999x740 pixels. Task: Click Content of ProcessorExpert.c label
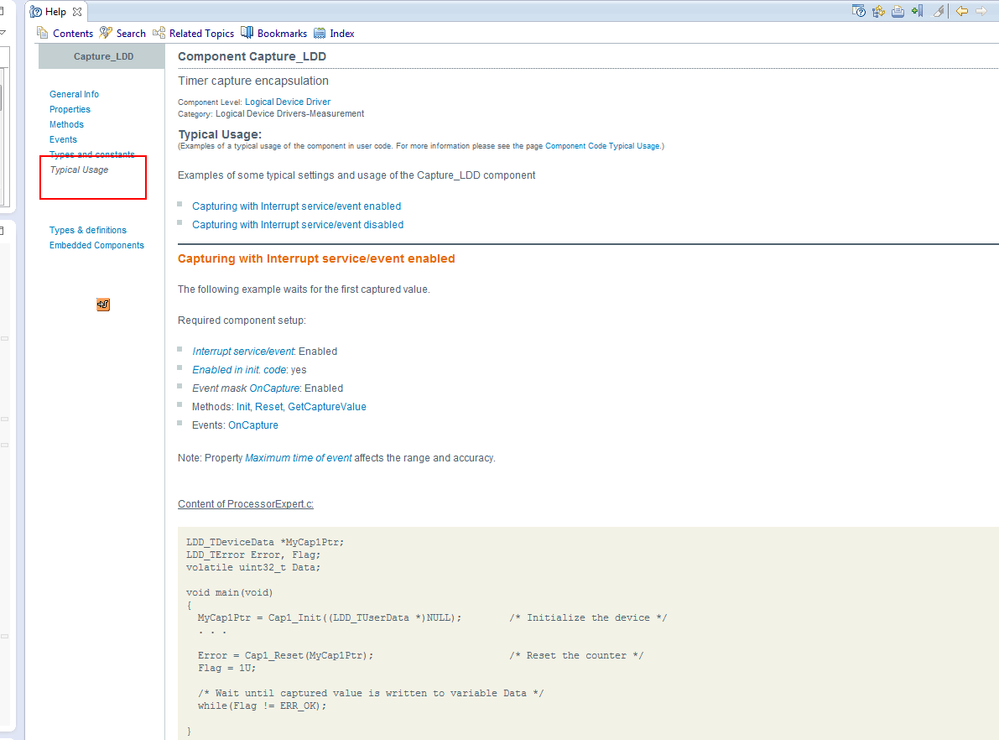click(245, 504)
